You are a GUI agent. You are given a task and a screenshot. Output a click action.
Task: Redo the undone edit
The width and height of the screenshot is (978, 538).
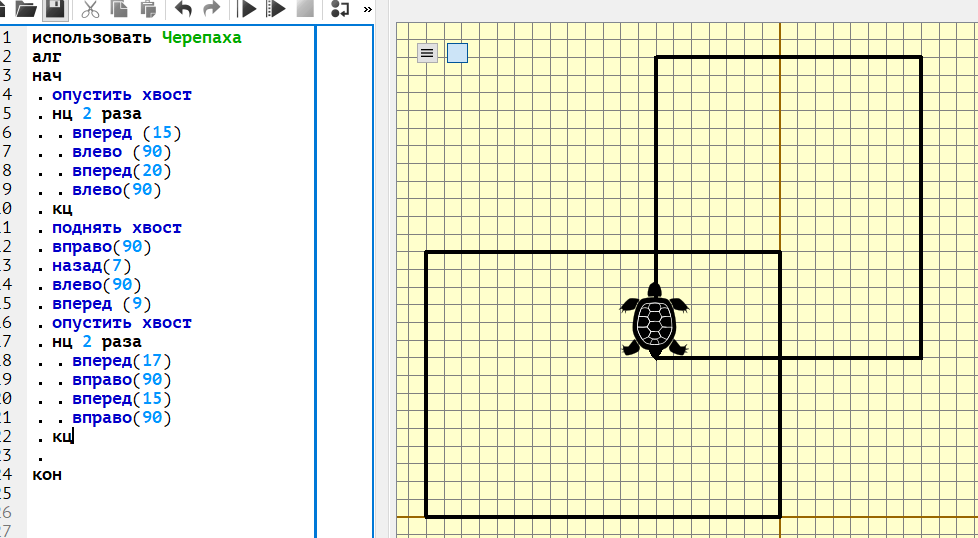click(212, 9)
